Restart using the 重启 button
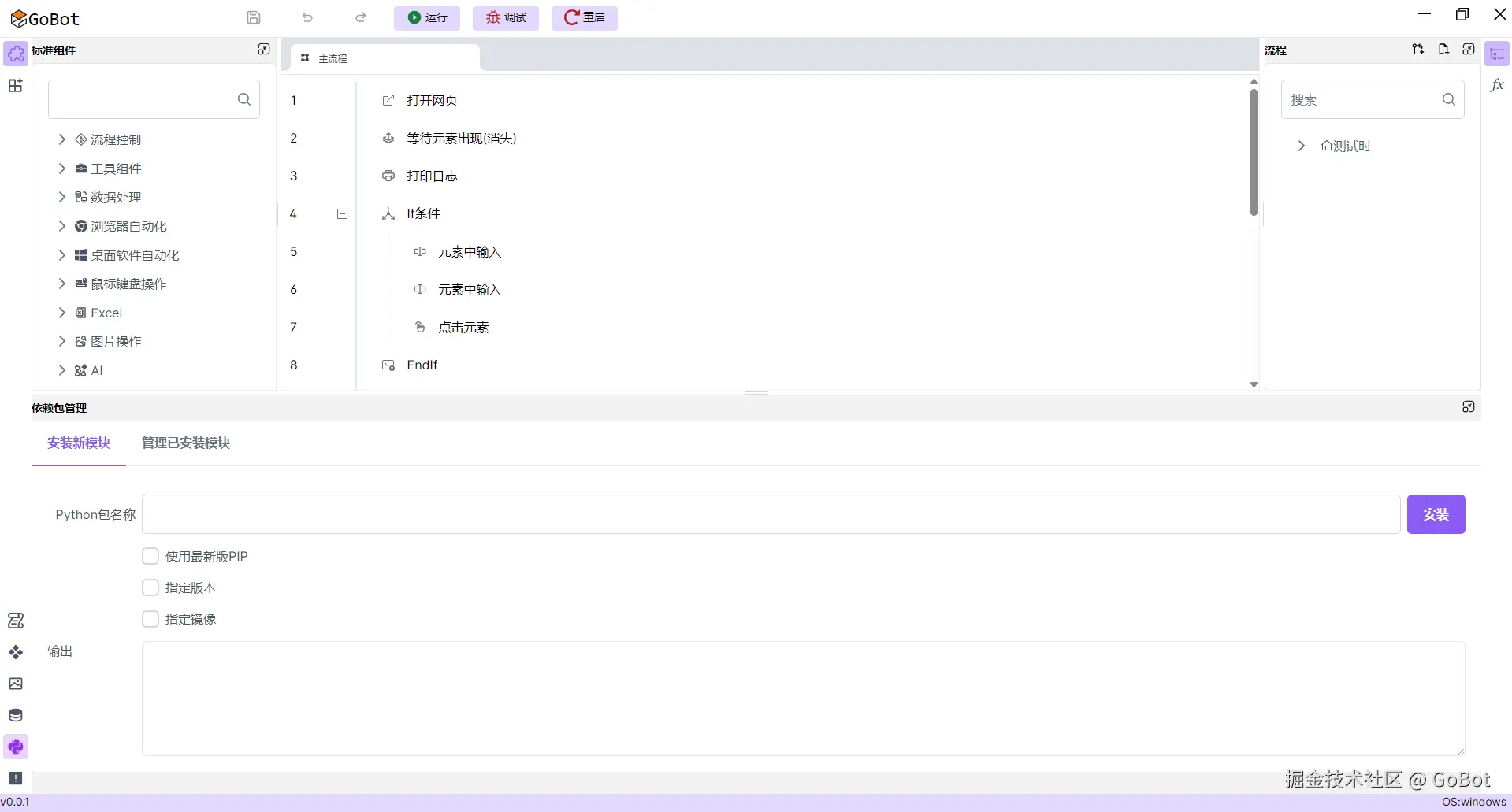 [585, 17]
